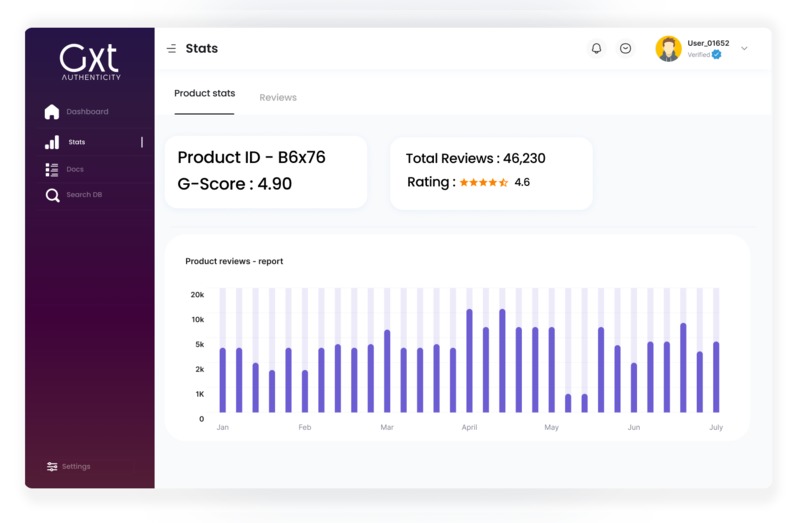Click the User_01652 username

[x=708, y=43]
